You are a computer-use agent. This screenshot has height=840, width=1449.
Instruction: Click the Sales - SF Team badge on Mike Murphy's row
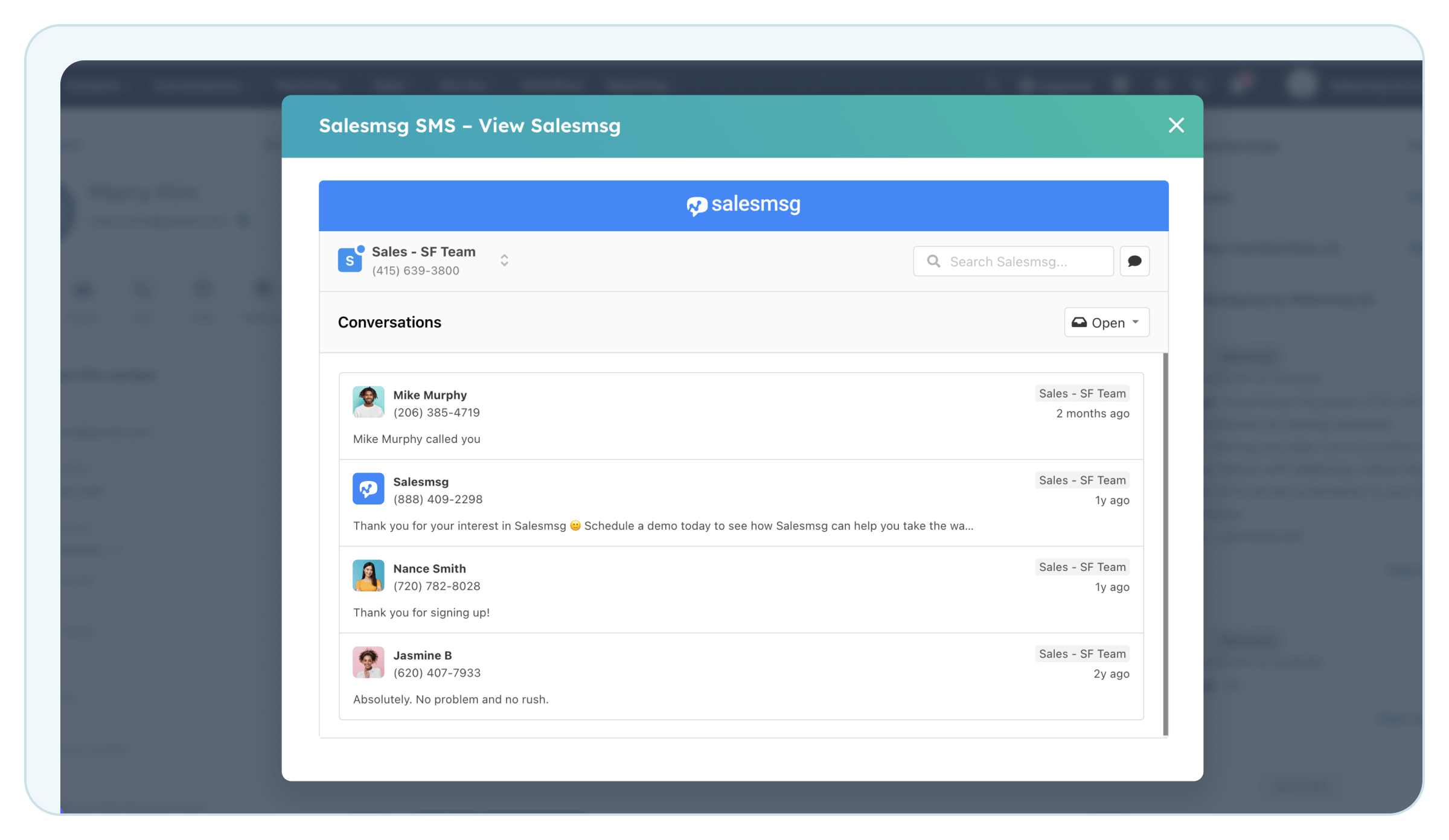coord(1082,393)
